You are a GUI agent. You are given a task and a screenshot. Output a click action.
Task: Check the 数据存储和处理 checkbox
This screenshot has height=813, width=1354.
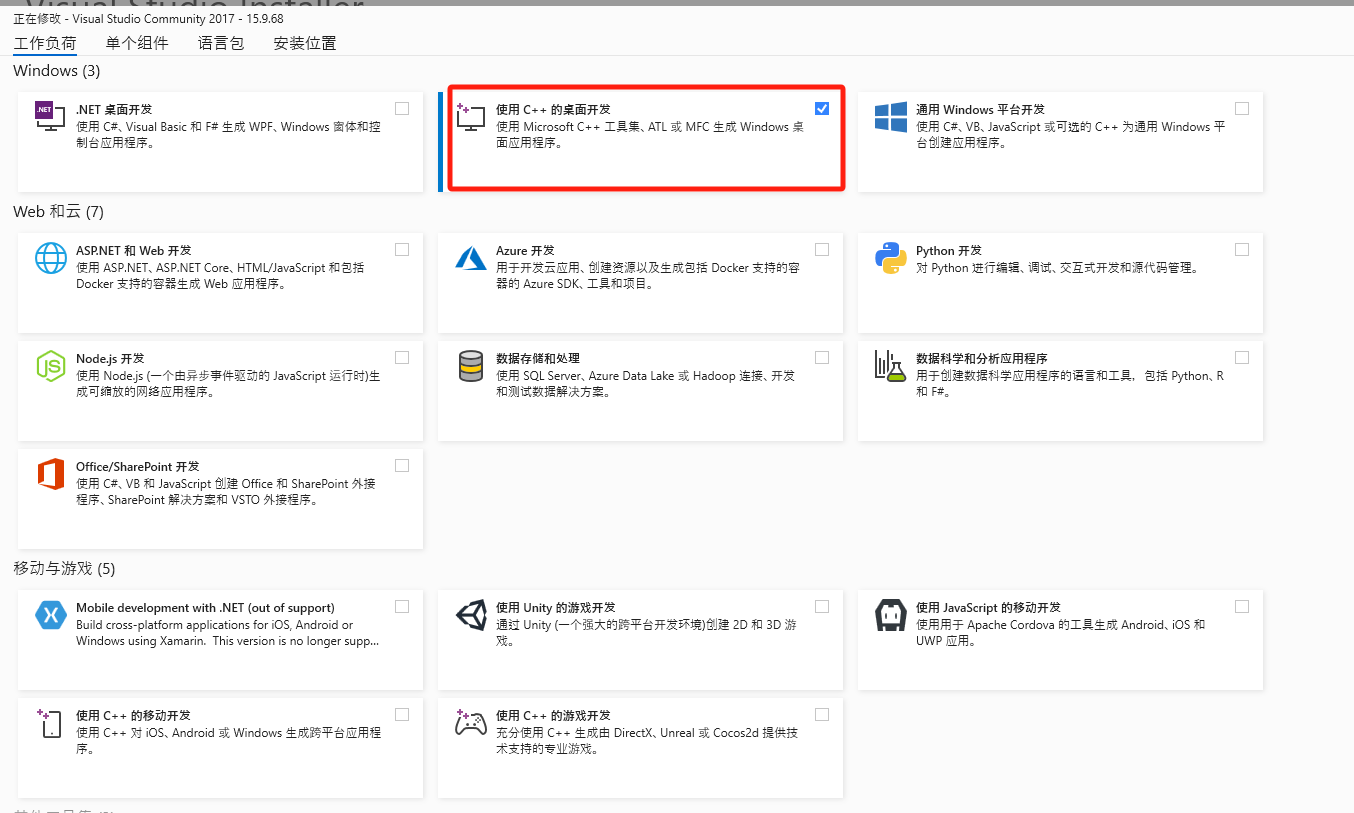tap(822, 357)
